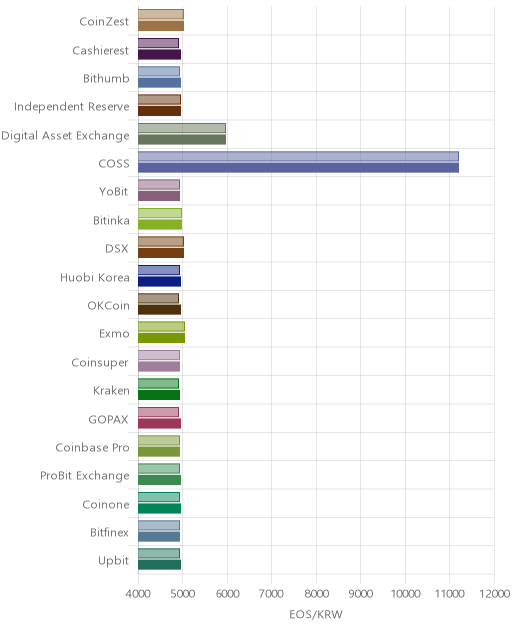Select the Kraken dark green bar
This screenshot has height=632, width=512.
click(159, 395)
